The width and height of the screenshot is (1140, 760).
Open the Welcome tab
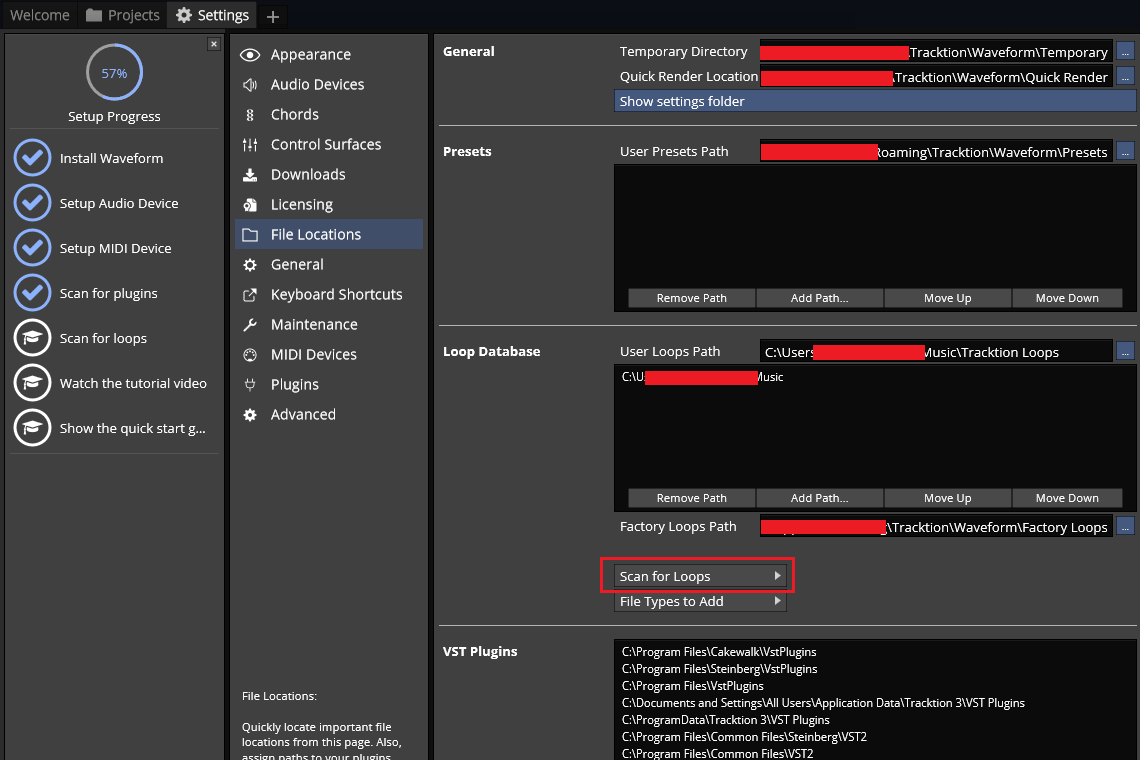point(40,15)
